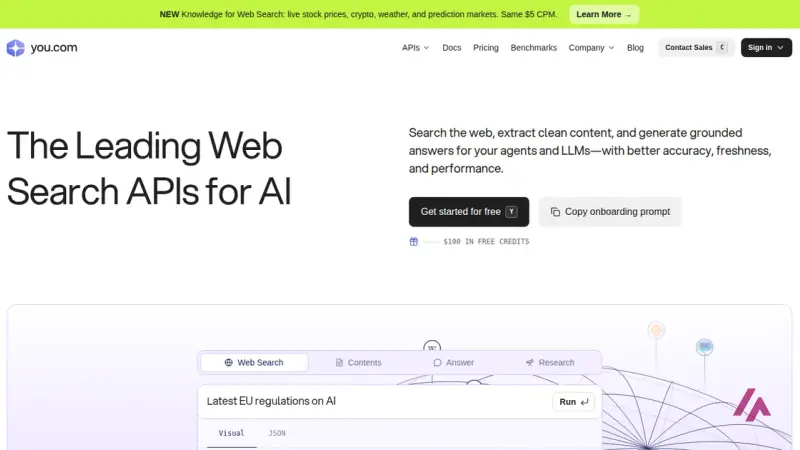Click the document icon on Contents tab
Viewport: 800px width, 450px height.
[339, 362]
